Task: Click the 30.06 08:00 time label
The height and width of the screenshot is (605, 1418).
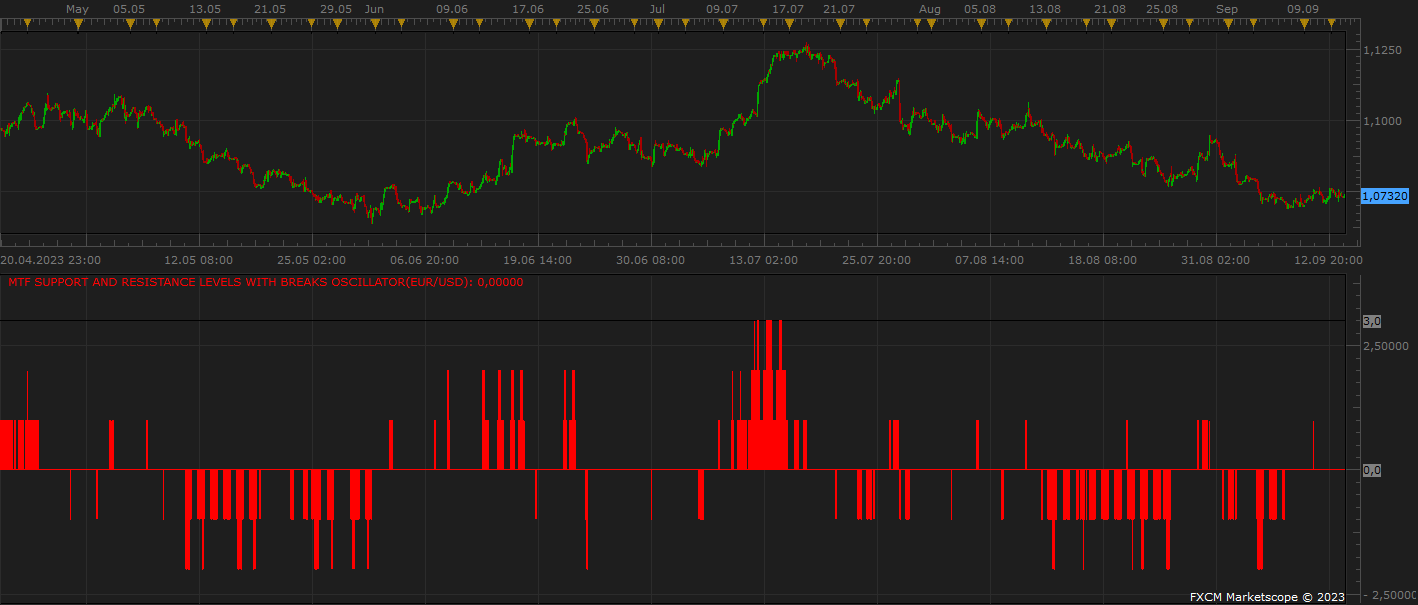Action: coord(651,260)
